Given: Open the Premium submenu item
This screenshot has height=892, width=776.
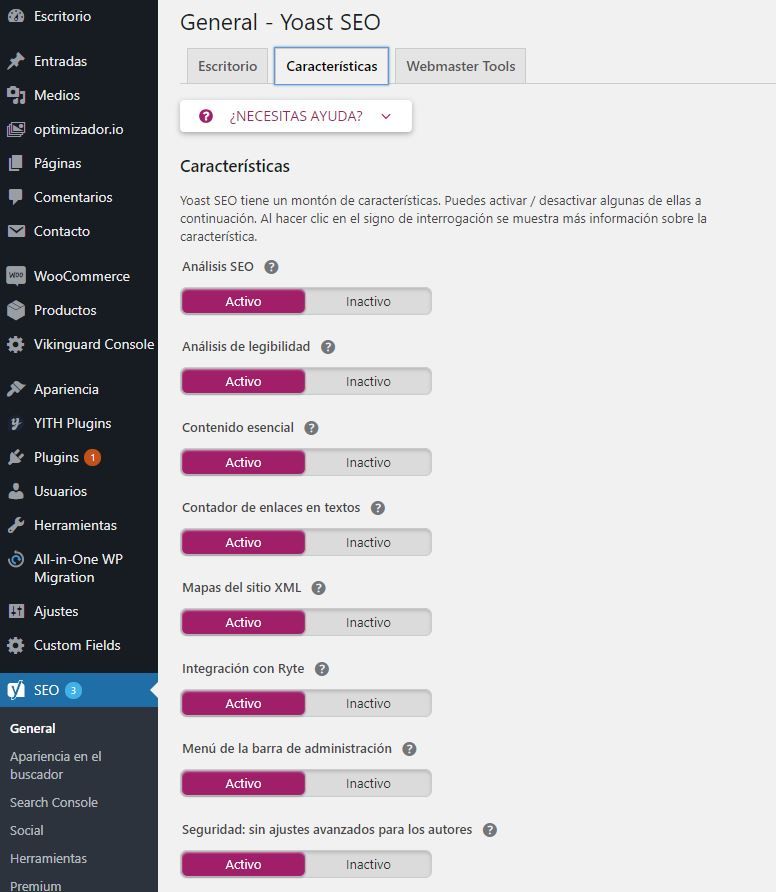Looking at the screenshot, I should point(35,885).
